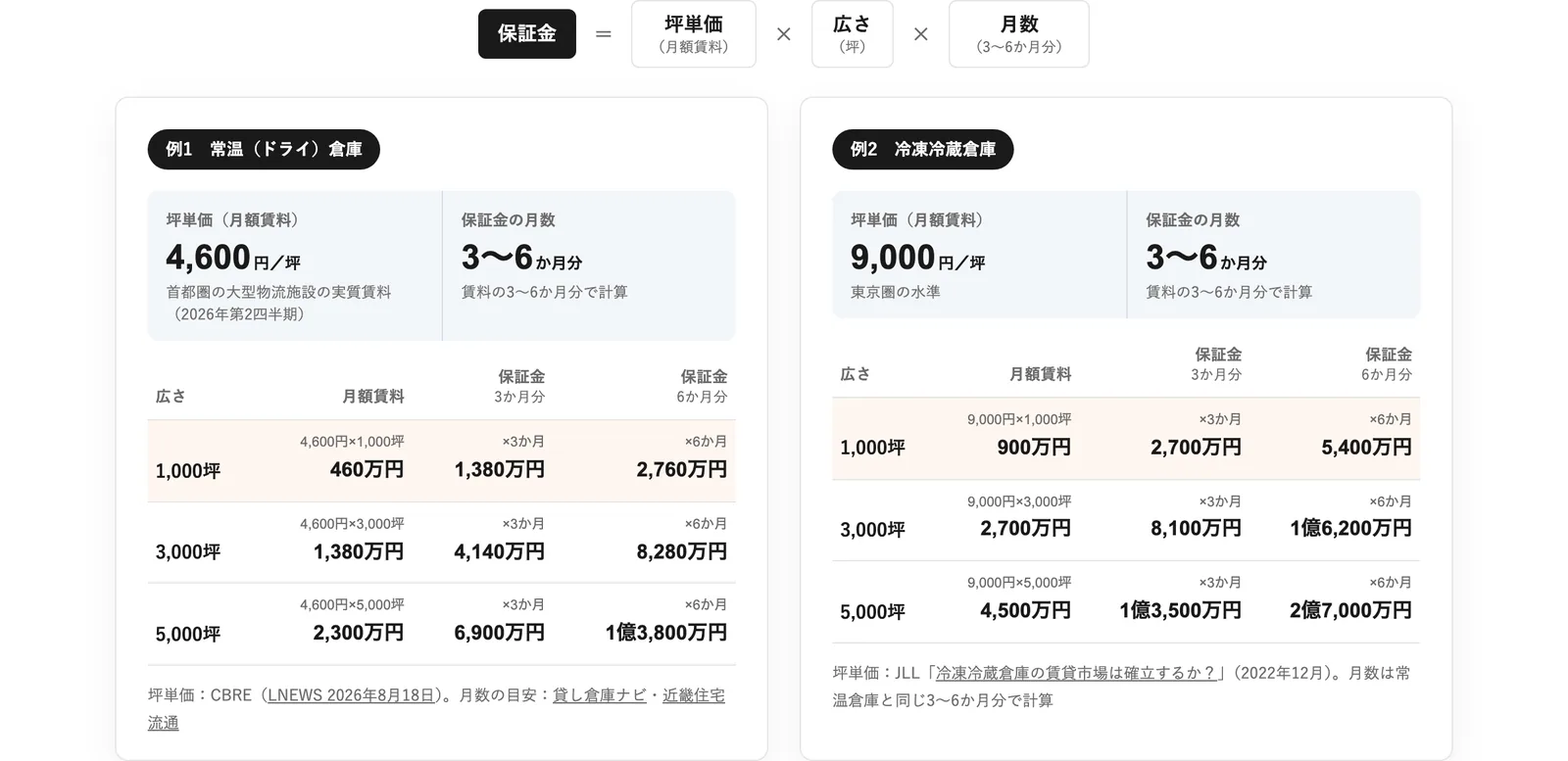This screenshot has height=761, width=1568.
Task: Click the 6,900万円 deposit cell
Action: coord(500,633)
